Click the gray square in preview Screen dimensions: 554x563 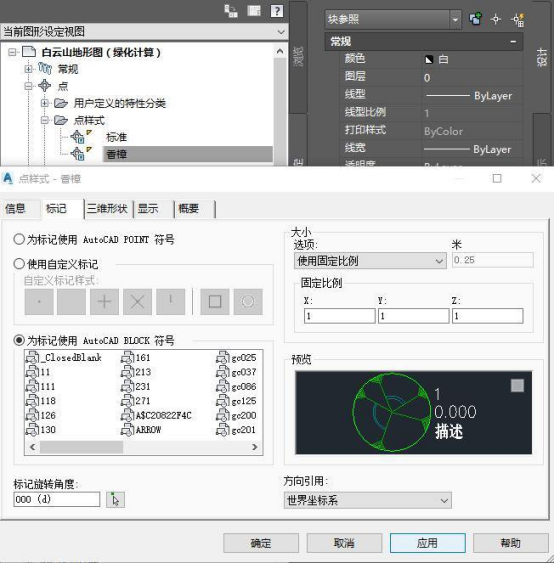click(517, 386)
